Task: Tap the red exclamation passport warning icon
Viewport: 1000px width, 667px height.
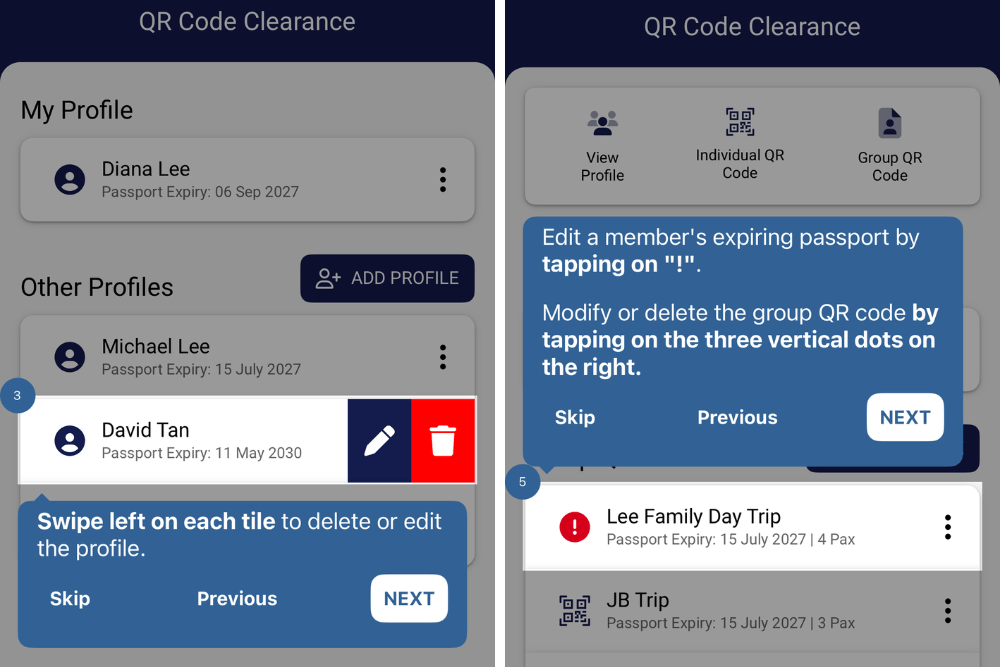Action: click(575, 527)
